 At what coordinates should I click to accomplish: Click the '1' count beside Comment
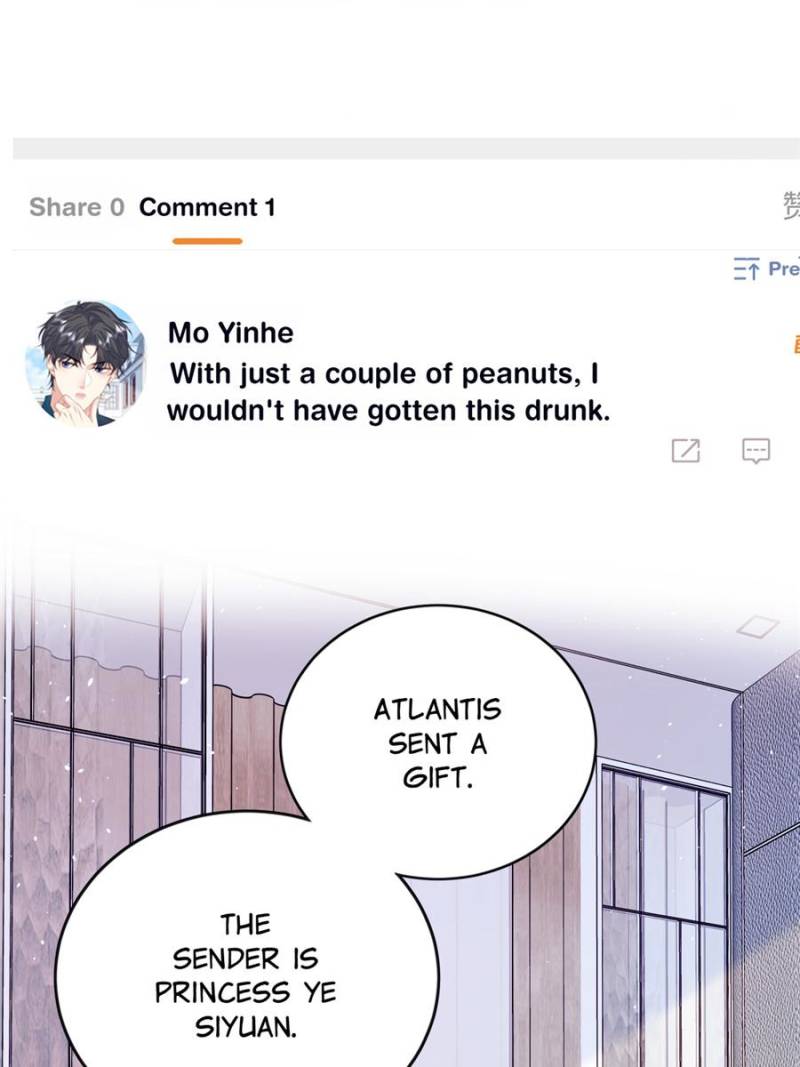tap(270, 207)
